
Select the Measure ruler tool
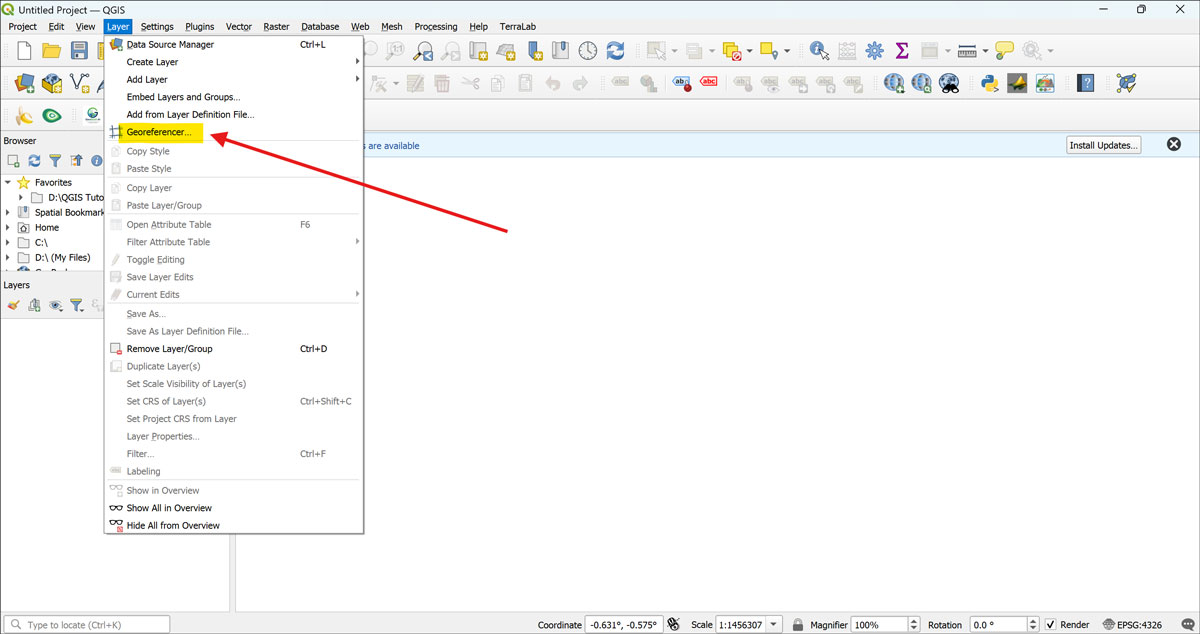(x=966, y=50)
